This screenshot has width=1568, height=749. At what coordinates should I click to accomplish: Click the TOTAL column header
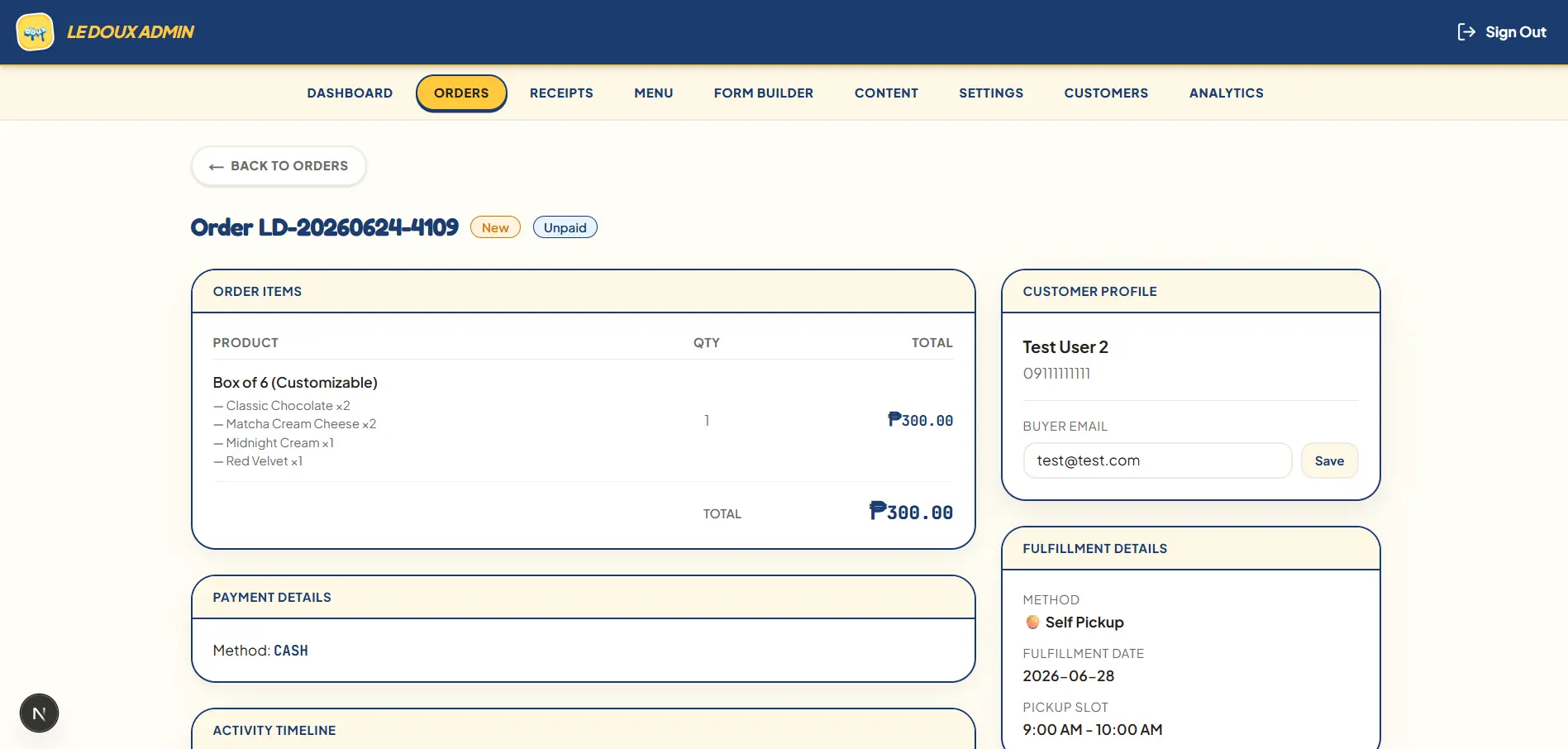click(932, 343)
